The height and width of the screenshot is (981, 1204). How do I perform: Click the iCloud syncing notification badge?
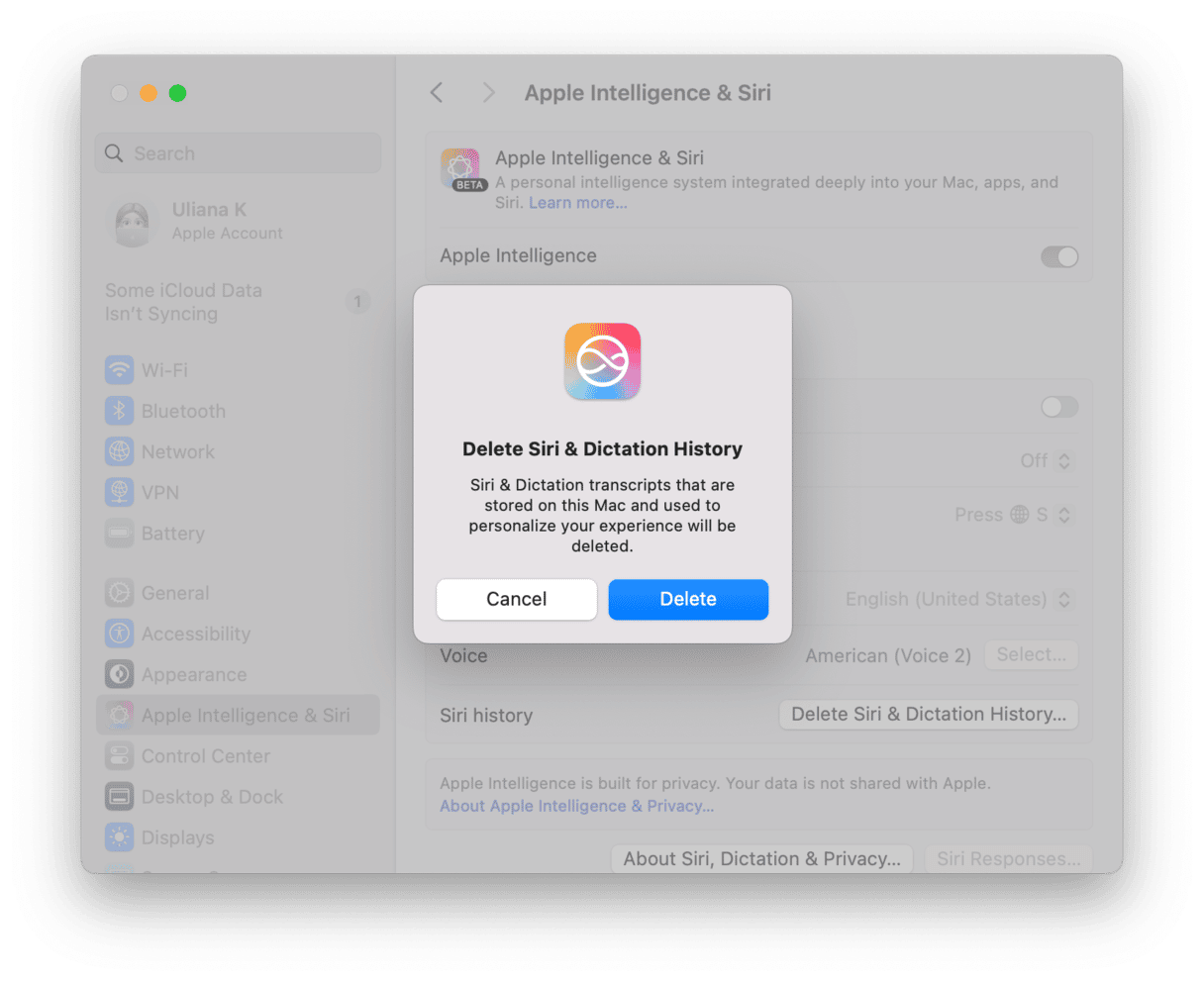click(x=357, y=301)
